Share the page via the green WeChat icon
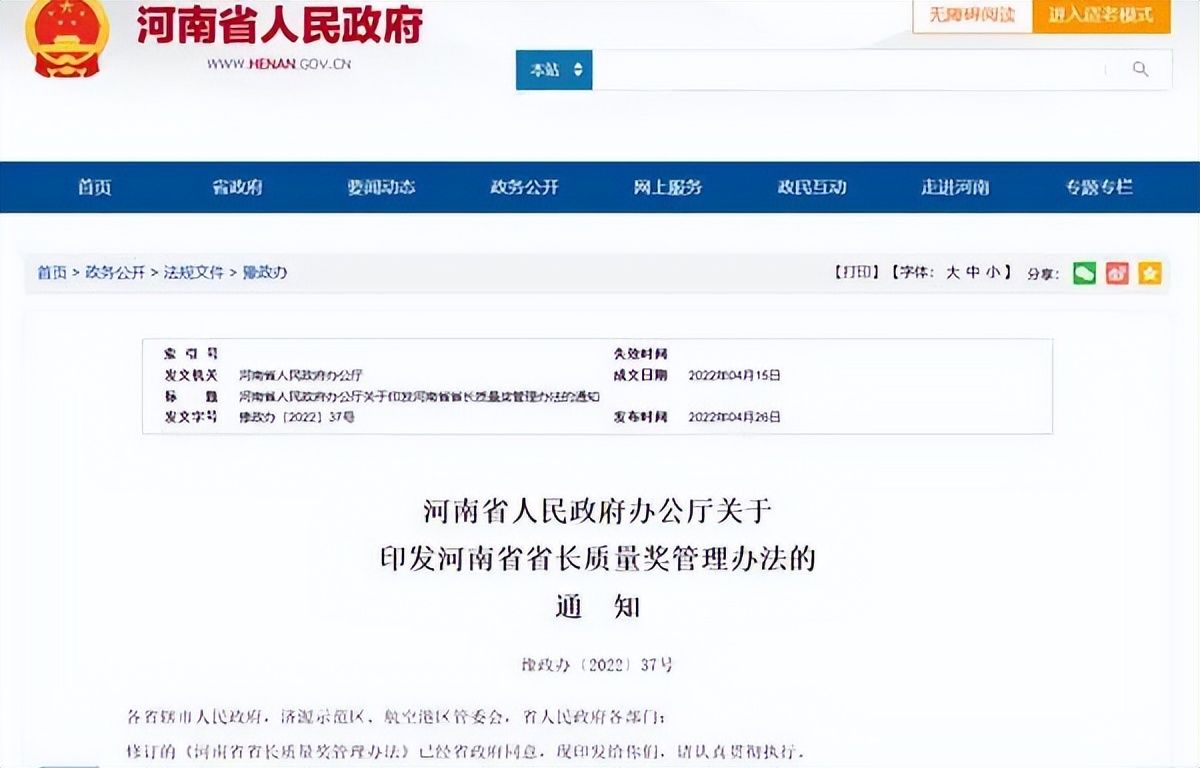Screen dimensions: 1200x768 (1084, 273)
